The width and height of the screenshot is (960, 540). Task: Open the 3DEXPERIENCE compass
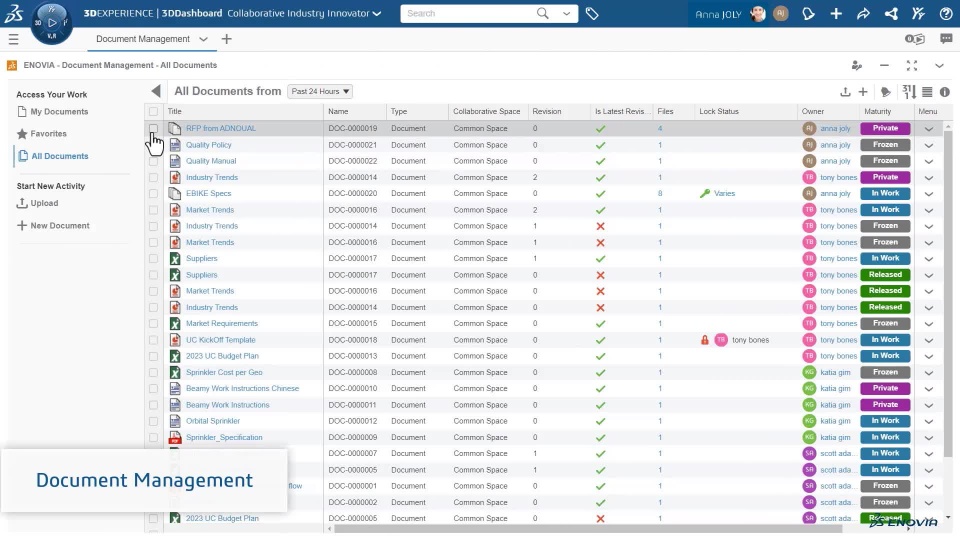pos(51,23)
